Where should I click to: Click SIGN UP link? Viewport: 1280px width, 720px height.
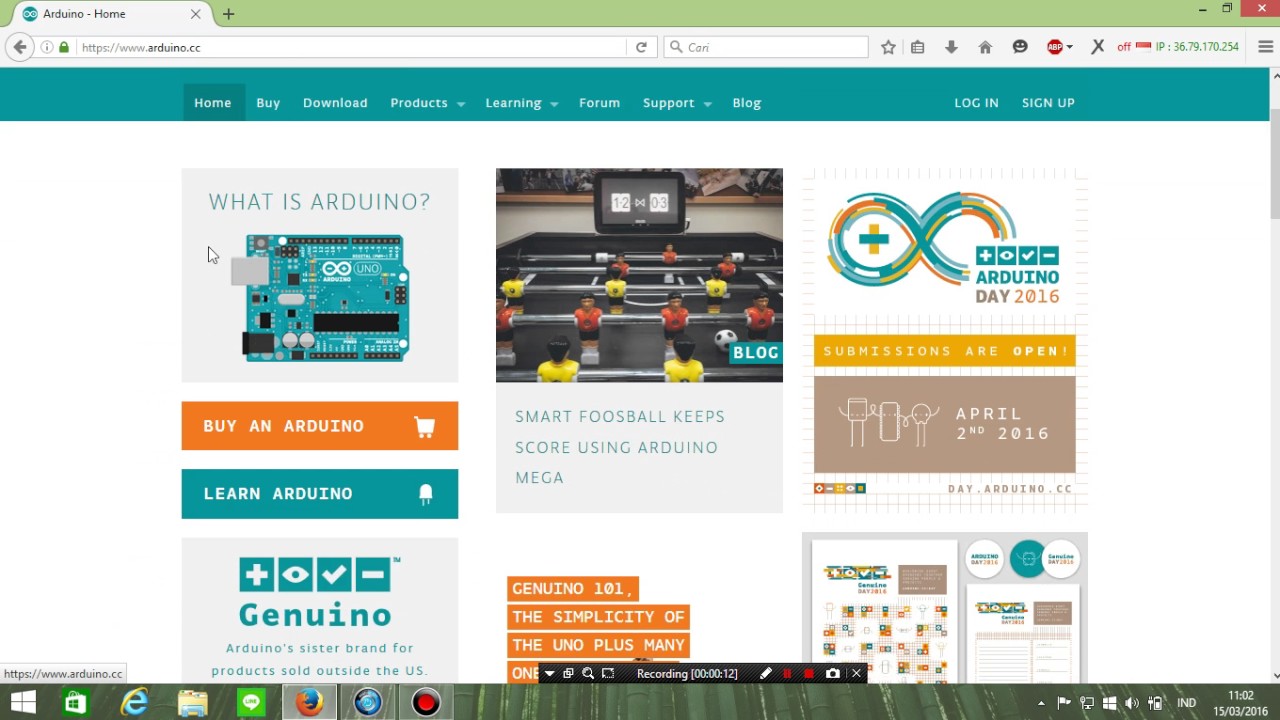pos(1048,102)
